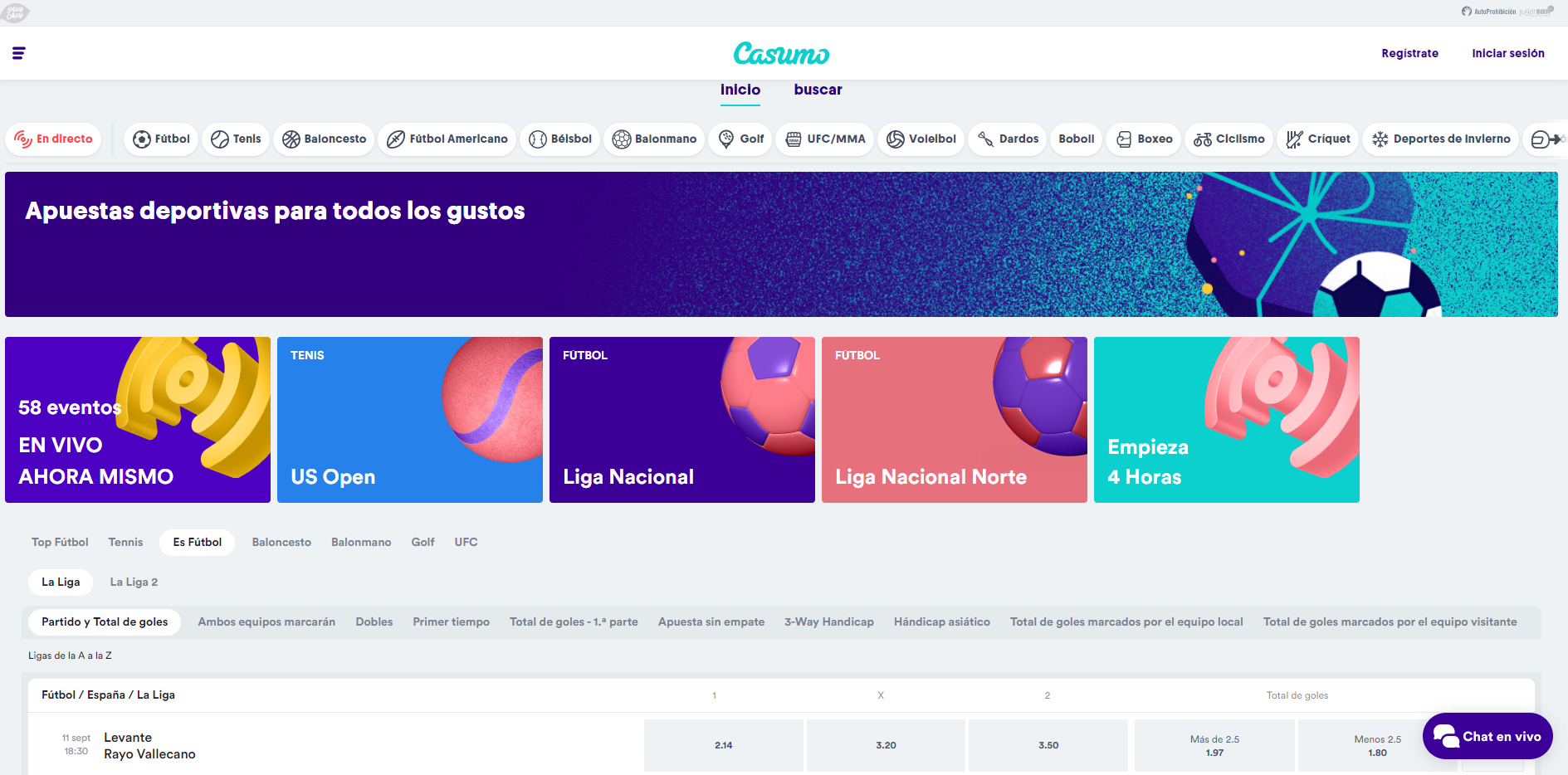
Task: Select the Tenis sport icon
Action: tap(220, 139)
